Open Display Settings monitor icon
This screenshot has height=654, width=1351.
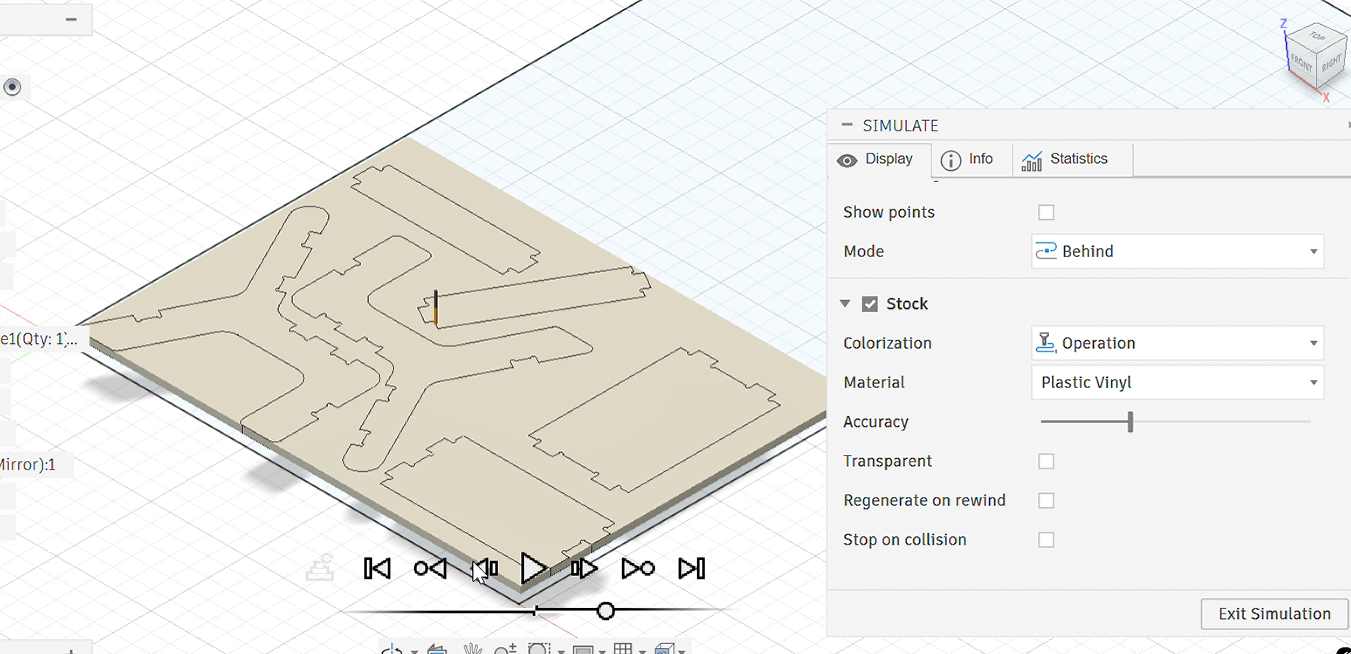(x=584, y=649)
